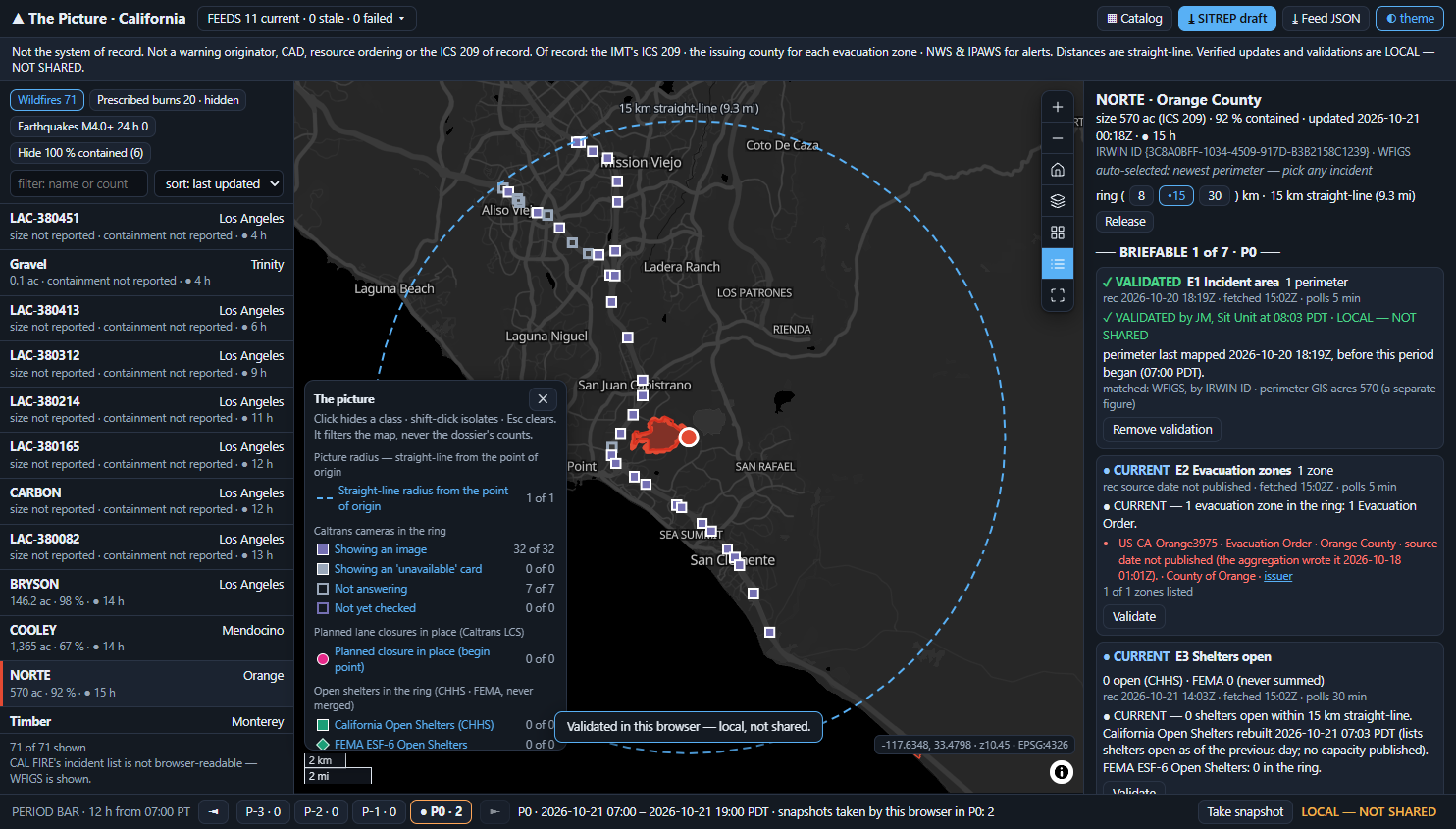Viewport: 1456px width, 829px height.
Task: Select the 8 km ring radius
Action: pos(1141,196)
